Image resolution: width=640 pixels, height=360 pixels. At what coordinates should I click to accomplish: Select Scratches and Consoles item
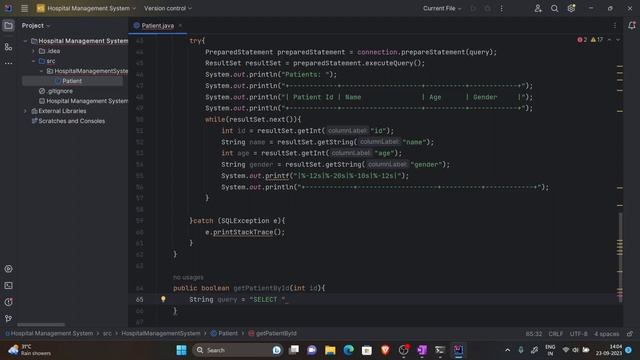[x=68, y=121]
